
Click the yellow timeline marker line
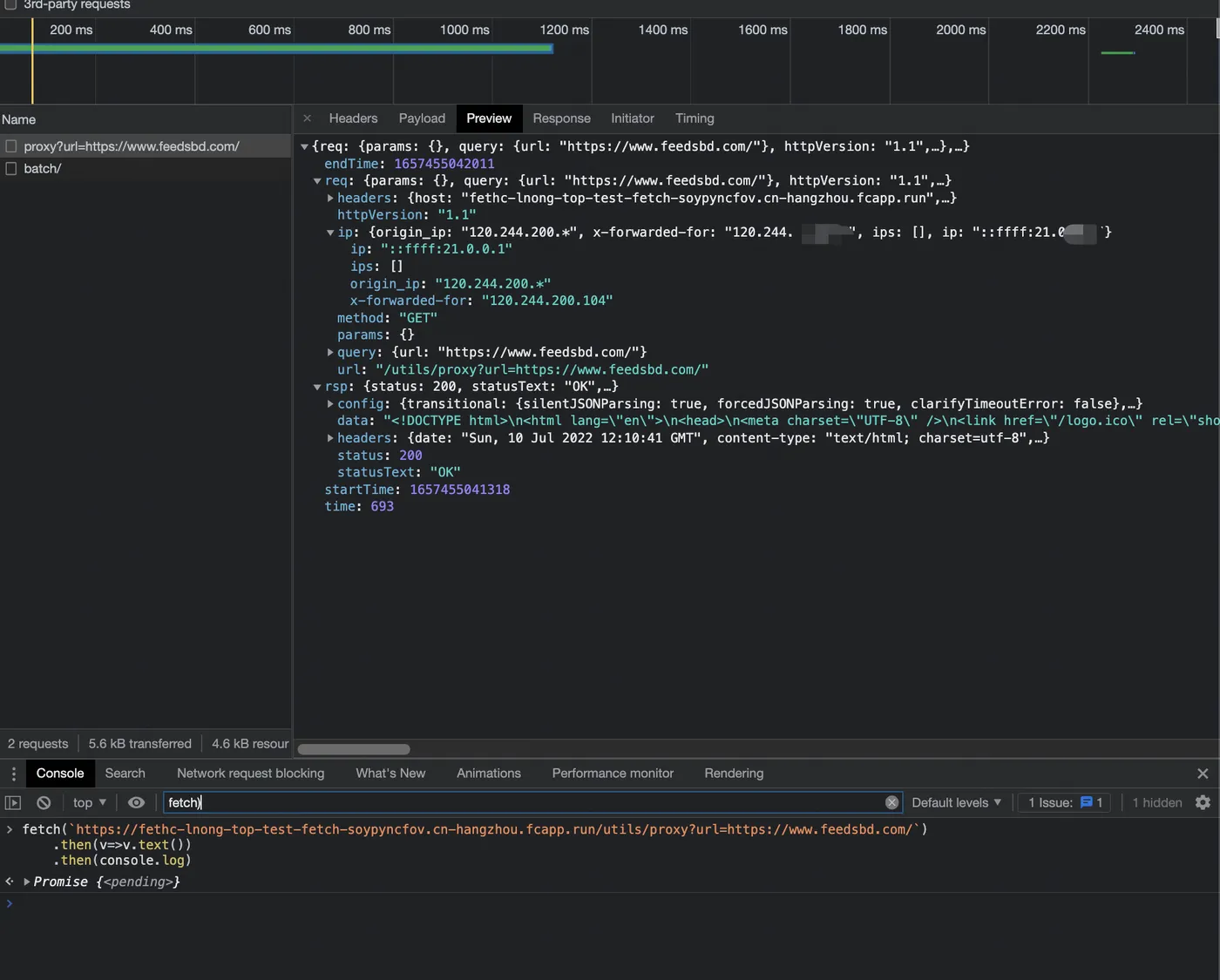click(x=32, y=61)
